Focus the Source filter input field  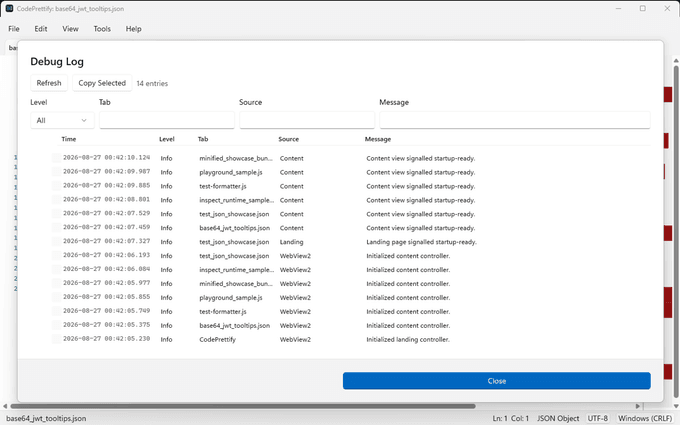(307, 120)
